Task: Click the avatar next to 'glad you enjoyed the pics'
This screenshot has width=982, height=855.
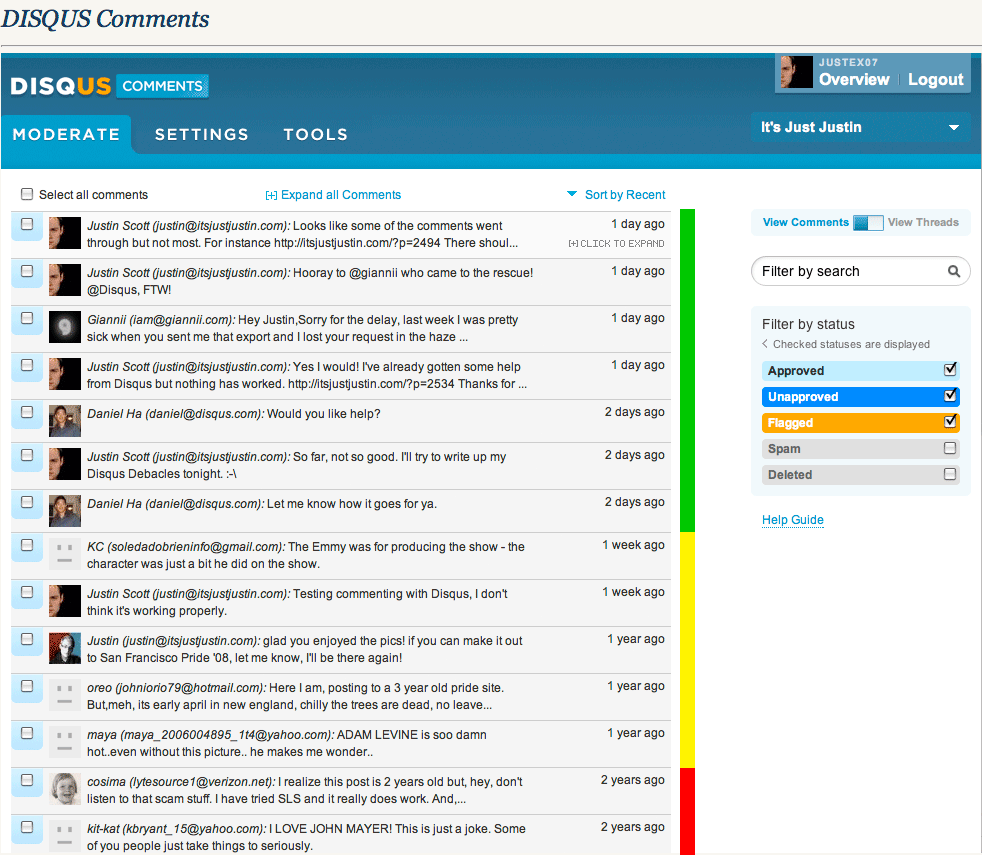Action: [65, 648]
